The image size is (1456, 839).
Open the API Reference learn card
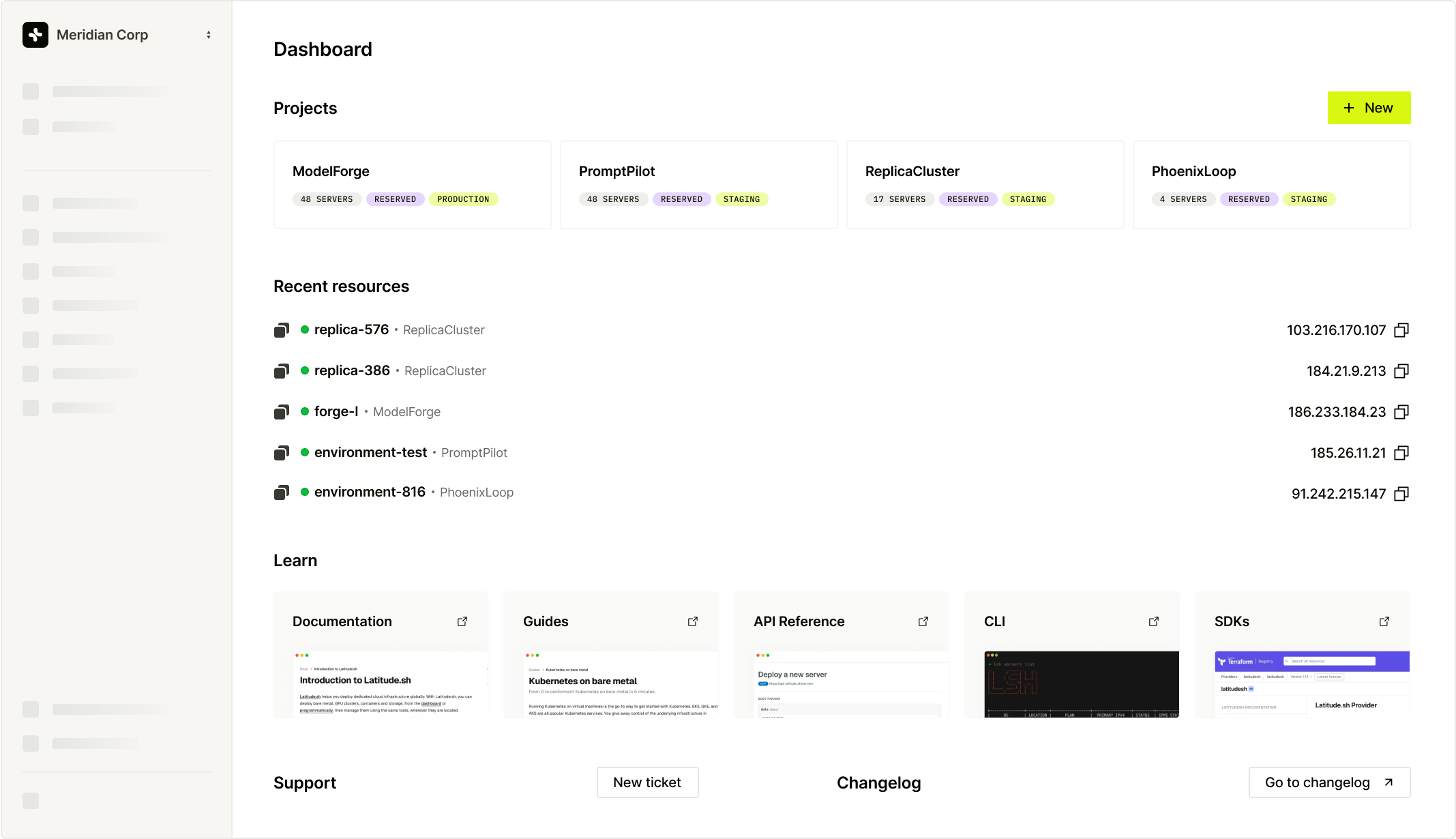click(841, 655)
